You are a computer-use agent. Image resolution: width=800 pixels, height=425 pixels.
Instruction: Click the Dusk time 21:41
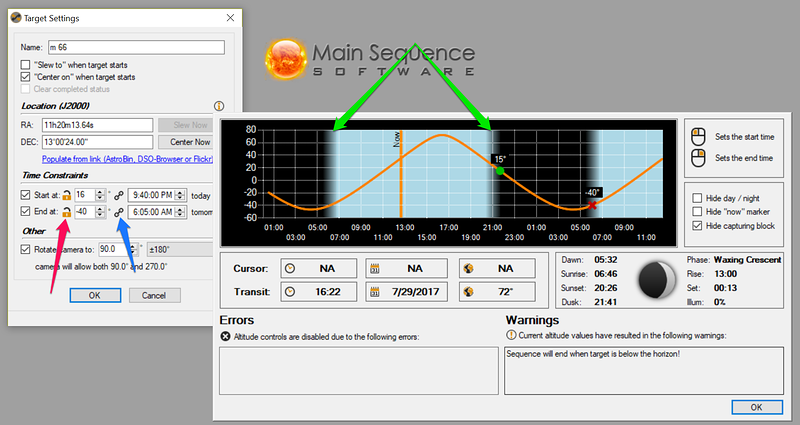pos(606,302)
